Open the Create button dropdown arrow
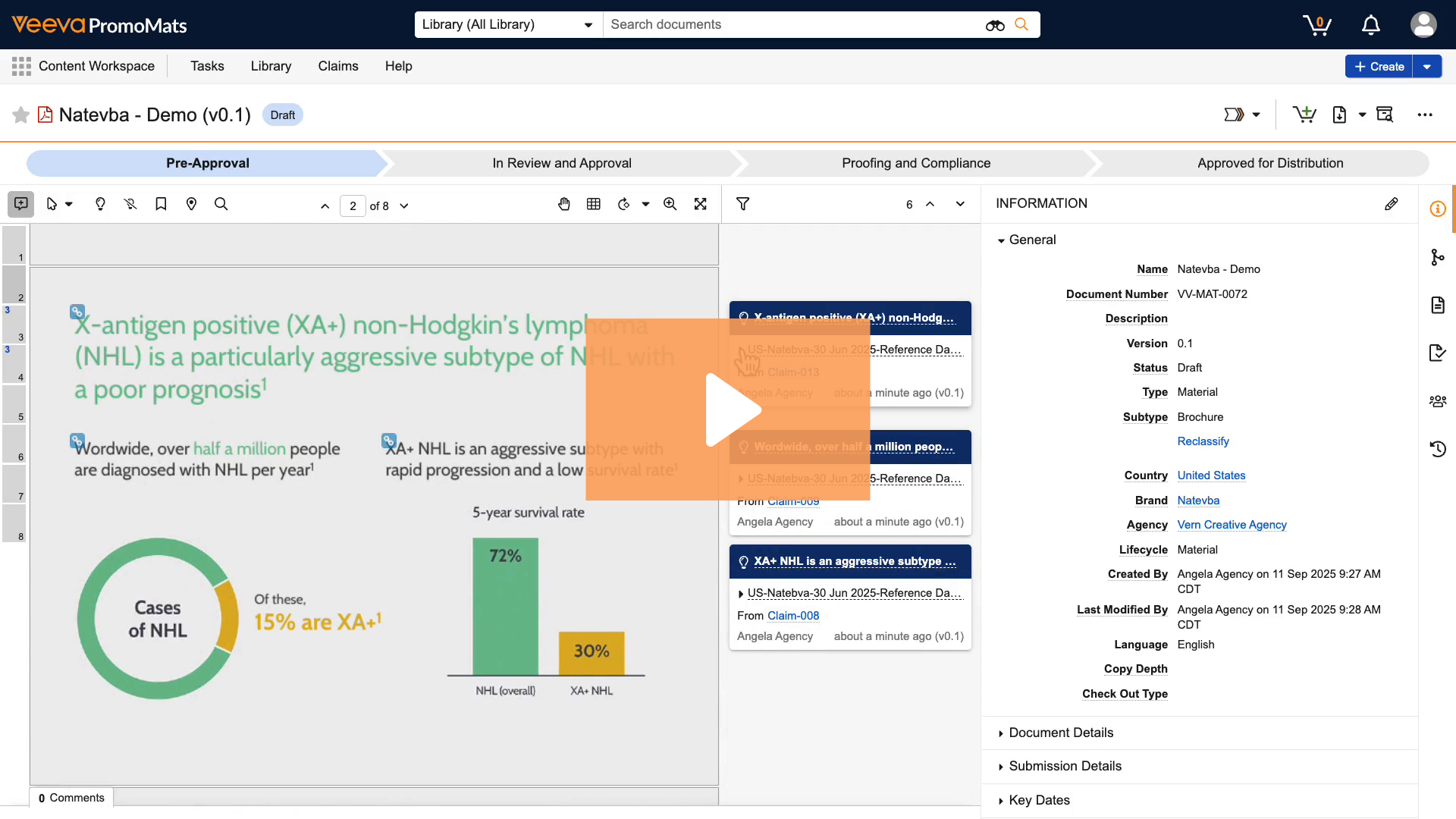This screenshot has width=1456, height=819. pyautogui.click(x=1427, y=67)
